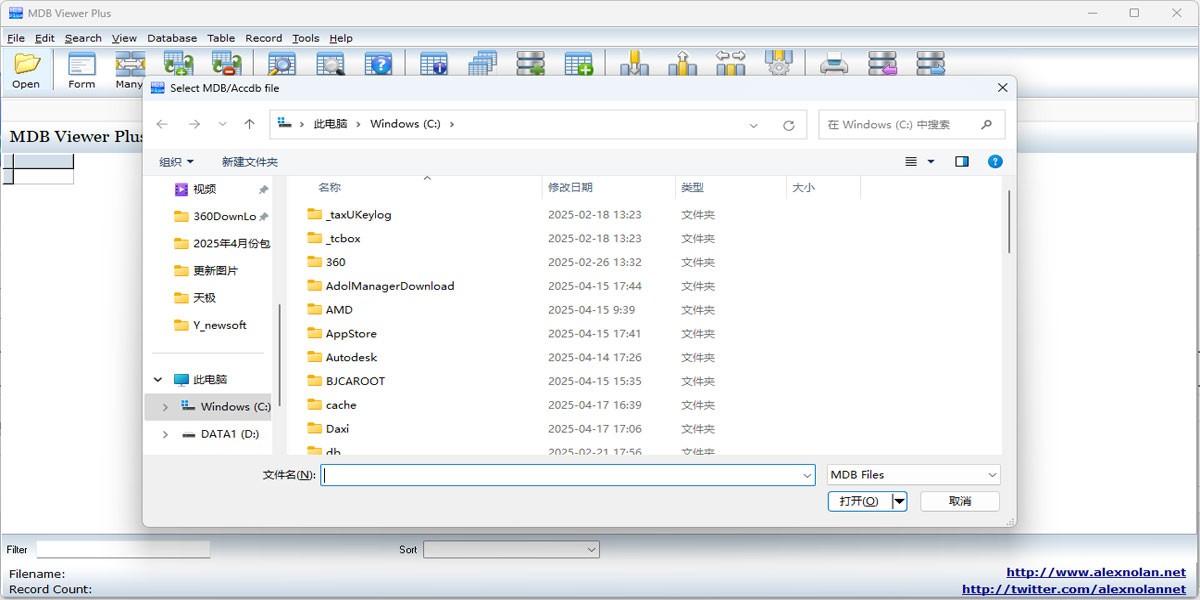
Task: Open the Database menu
Action: click(172, 38)
